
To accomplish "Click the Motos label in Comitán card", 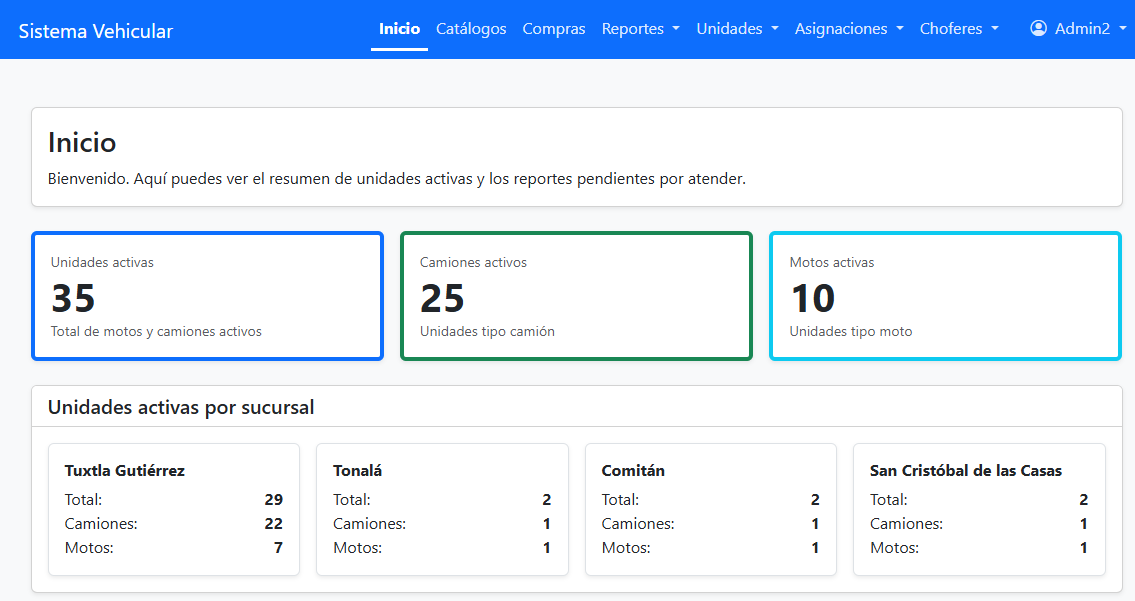I will pyautogui.click(x=626, y=547).
